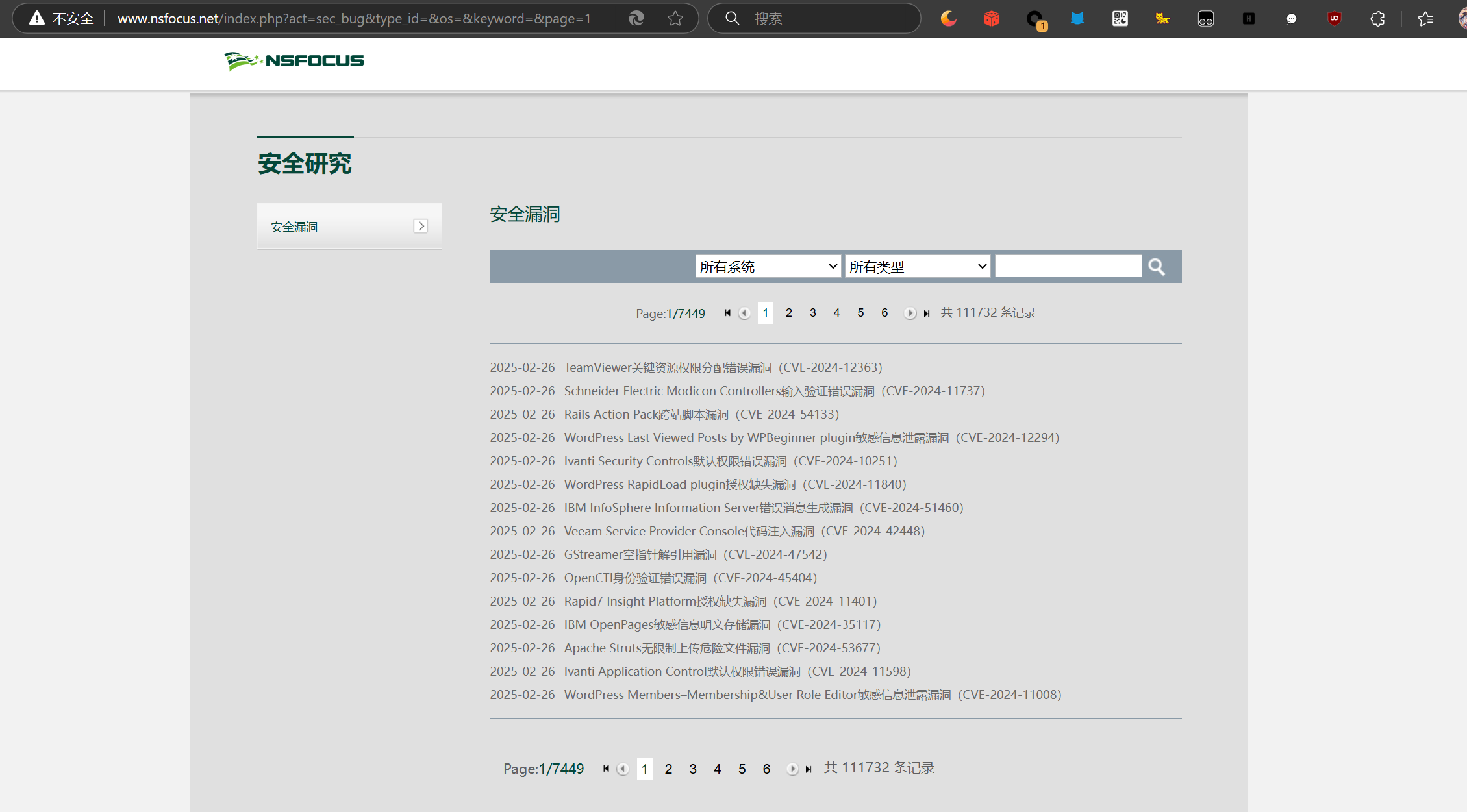Image resolution: width=1467 pixels, height=812 pixels.
Task: Click the not-secure warning triangle icon
Action: 37,18
